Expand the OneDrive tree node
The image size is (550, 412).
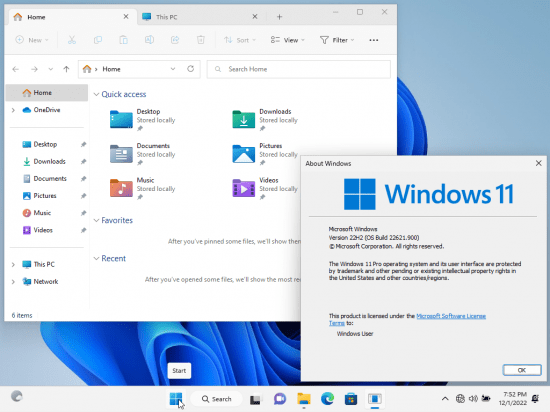(13, 110)
